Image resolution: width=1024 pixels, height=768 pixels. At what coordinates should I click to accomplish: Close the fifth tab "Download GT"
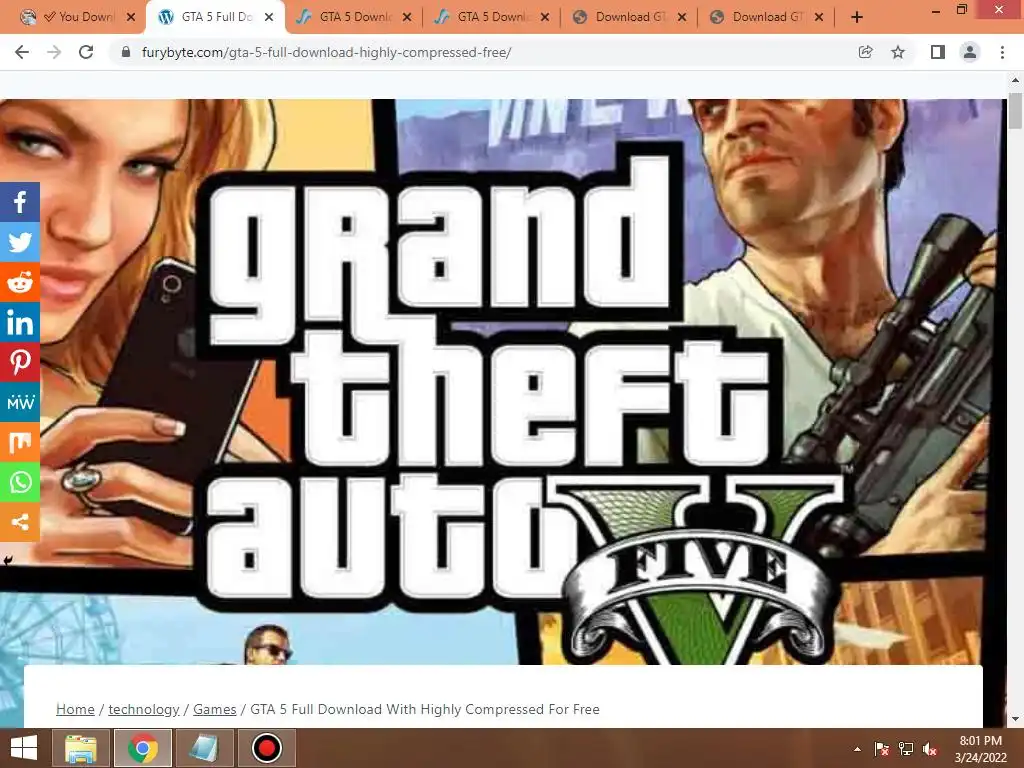pyautogui.click(x=682, y=18)
